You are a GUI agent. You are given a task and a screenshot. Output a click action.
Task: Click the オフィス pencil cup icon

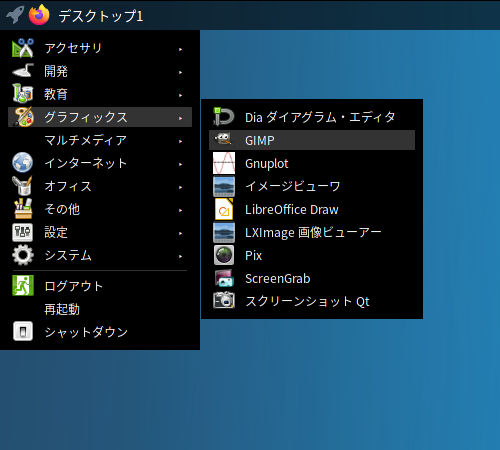23,186
